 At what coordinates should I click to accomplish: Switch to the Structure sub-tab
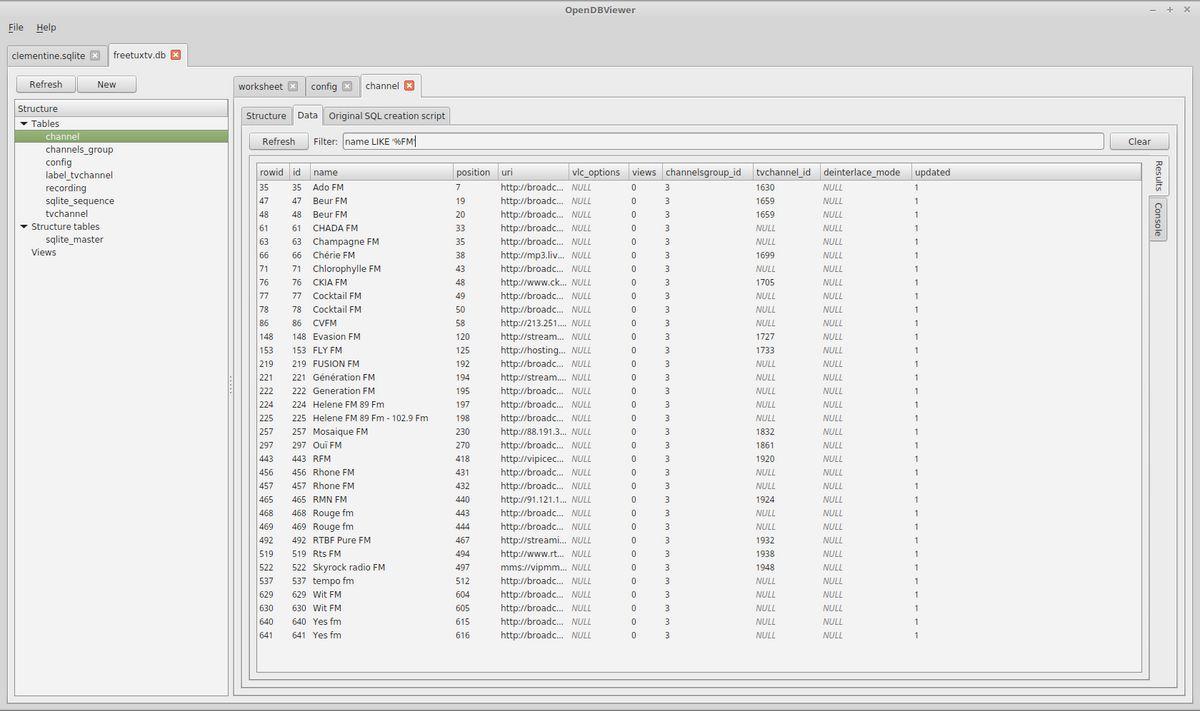click(266, 116)
